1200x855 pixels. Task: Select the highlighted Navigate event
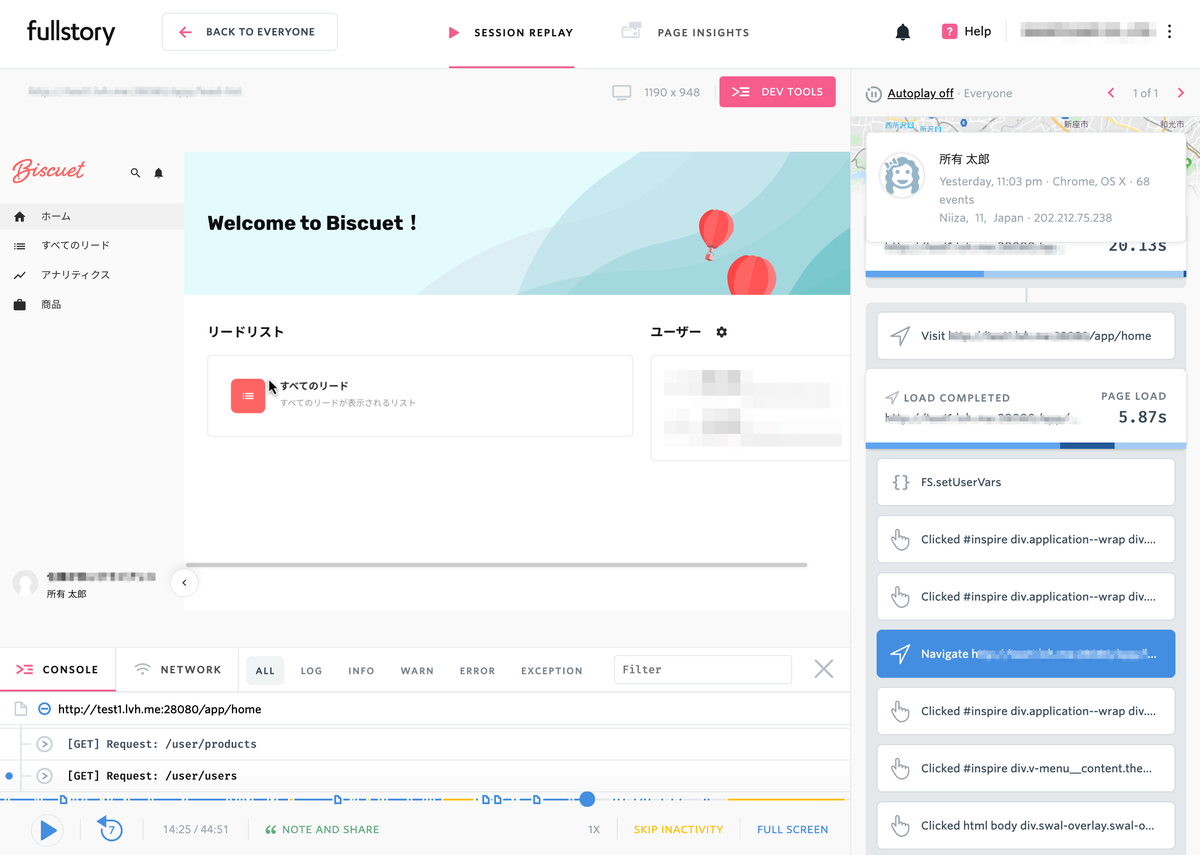[1026, 654]
